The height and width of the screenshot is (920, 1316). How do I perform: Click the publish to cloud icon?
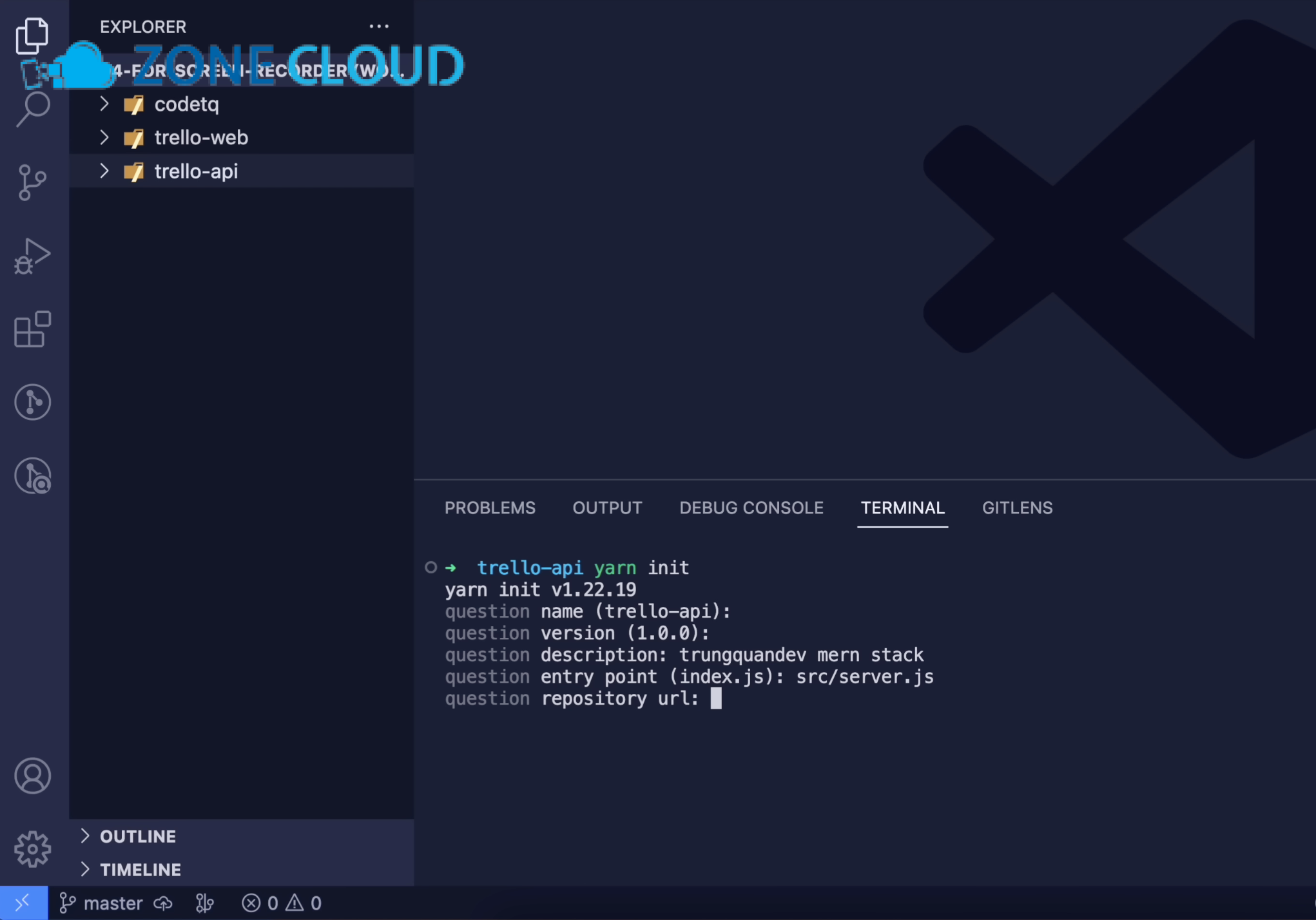point(163,903)
